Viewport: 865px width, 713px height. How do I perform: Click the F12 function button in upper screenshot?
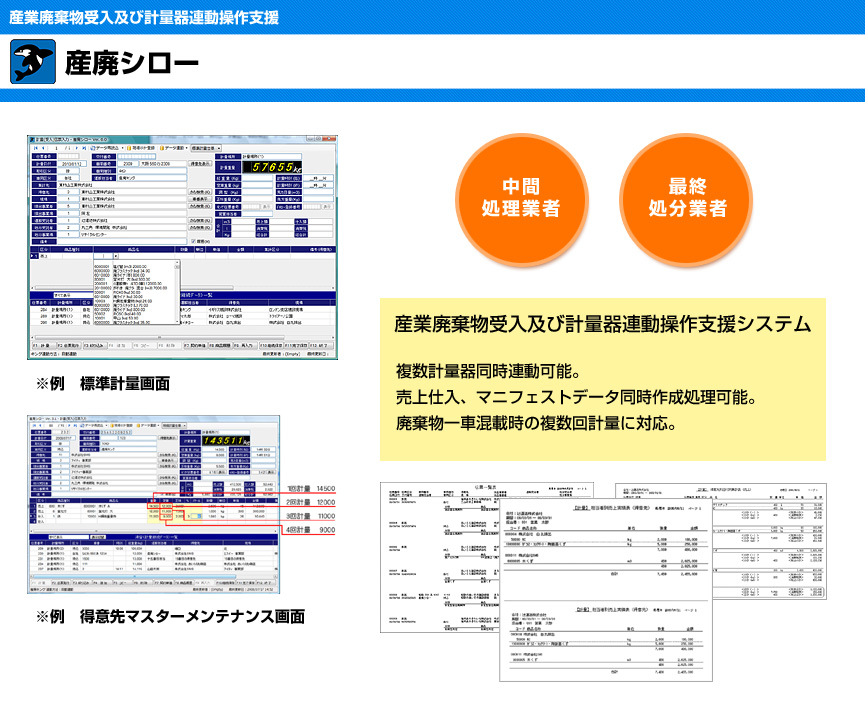click(321, 345)
